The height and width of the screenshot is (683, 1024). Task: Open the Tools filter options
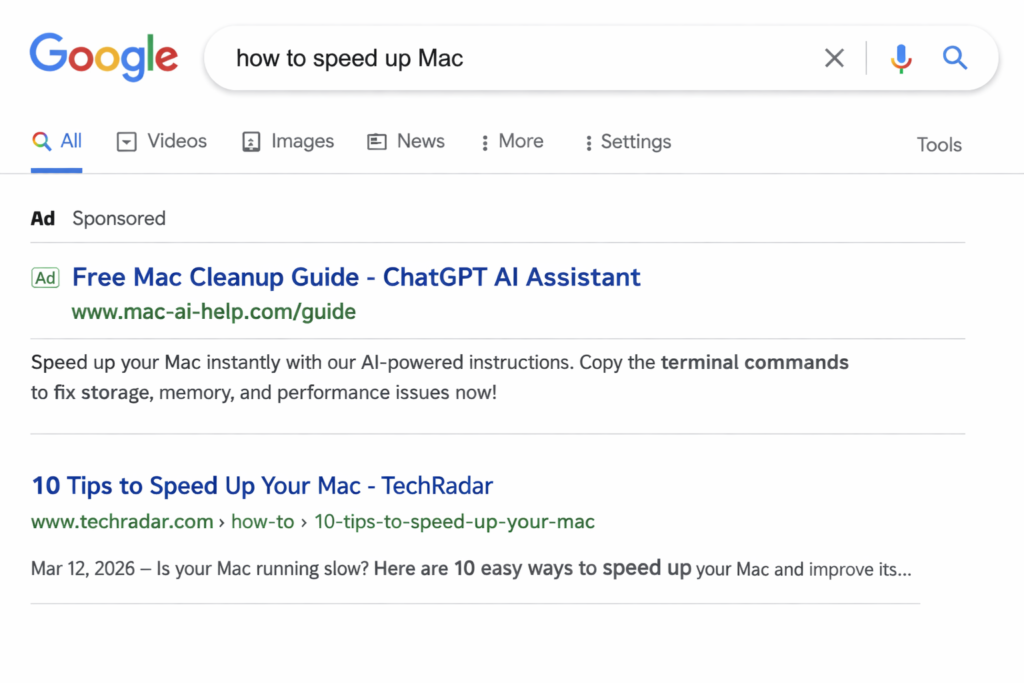(939, 145)
